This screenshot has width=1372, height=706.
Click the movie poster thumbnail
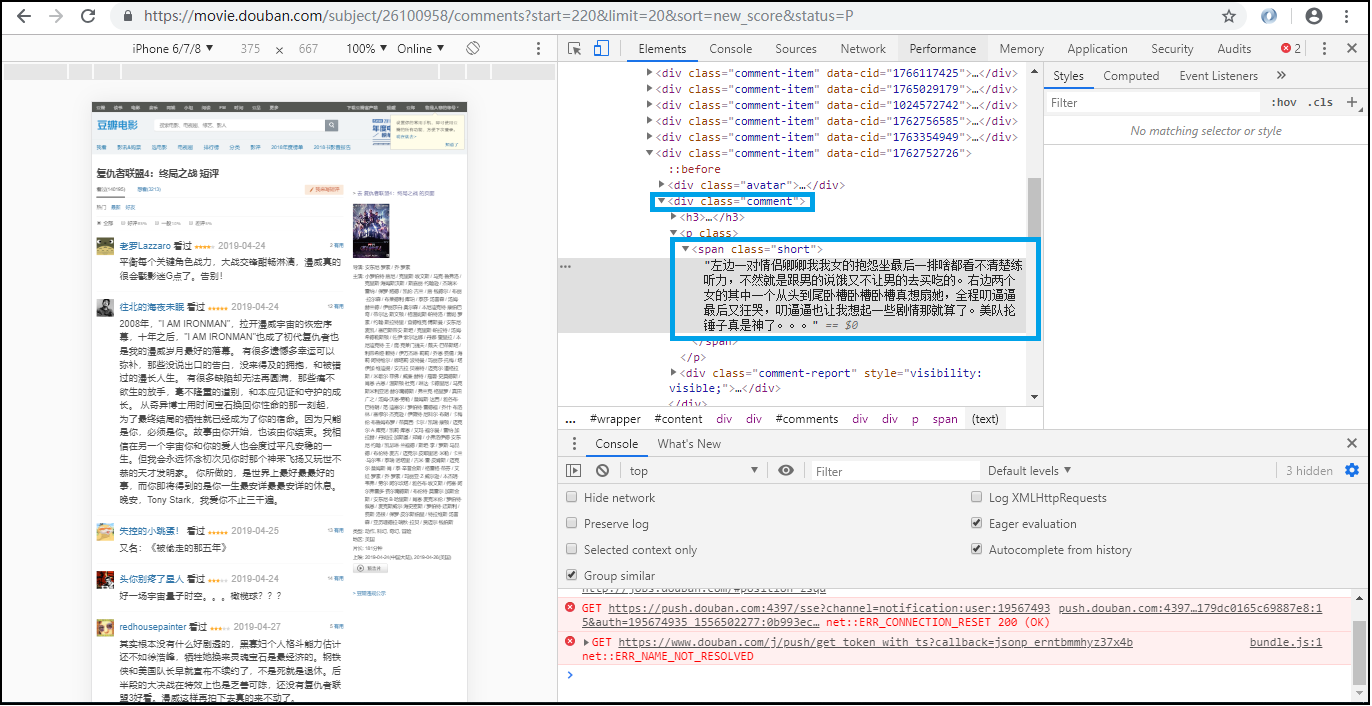pyautogui.click(x=371, y=231)
